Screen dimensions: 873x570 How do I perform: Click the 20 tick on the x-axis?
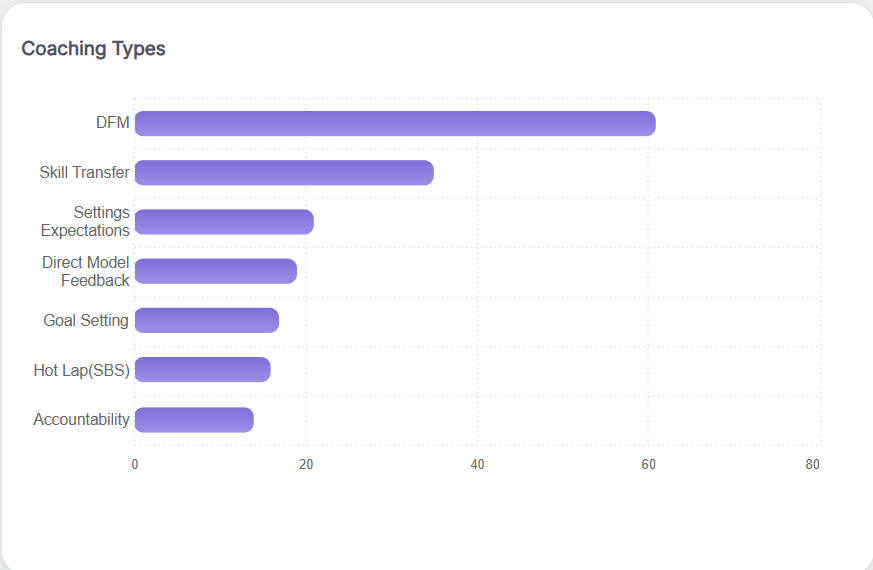click(x=306, y=464)
